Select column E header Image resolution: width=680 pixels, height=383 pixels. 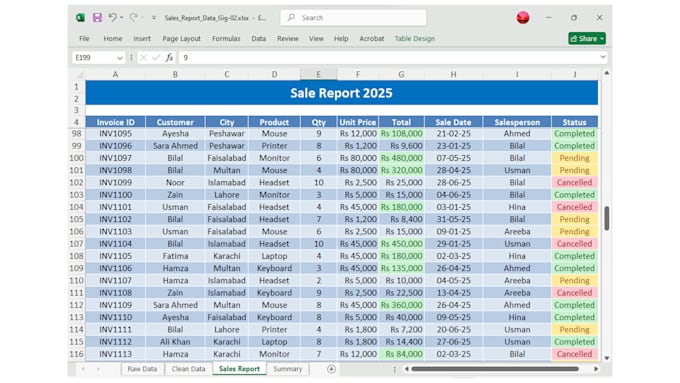coord(318,75)
